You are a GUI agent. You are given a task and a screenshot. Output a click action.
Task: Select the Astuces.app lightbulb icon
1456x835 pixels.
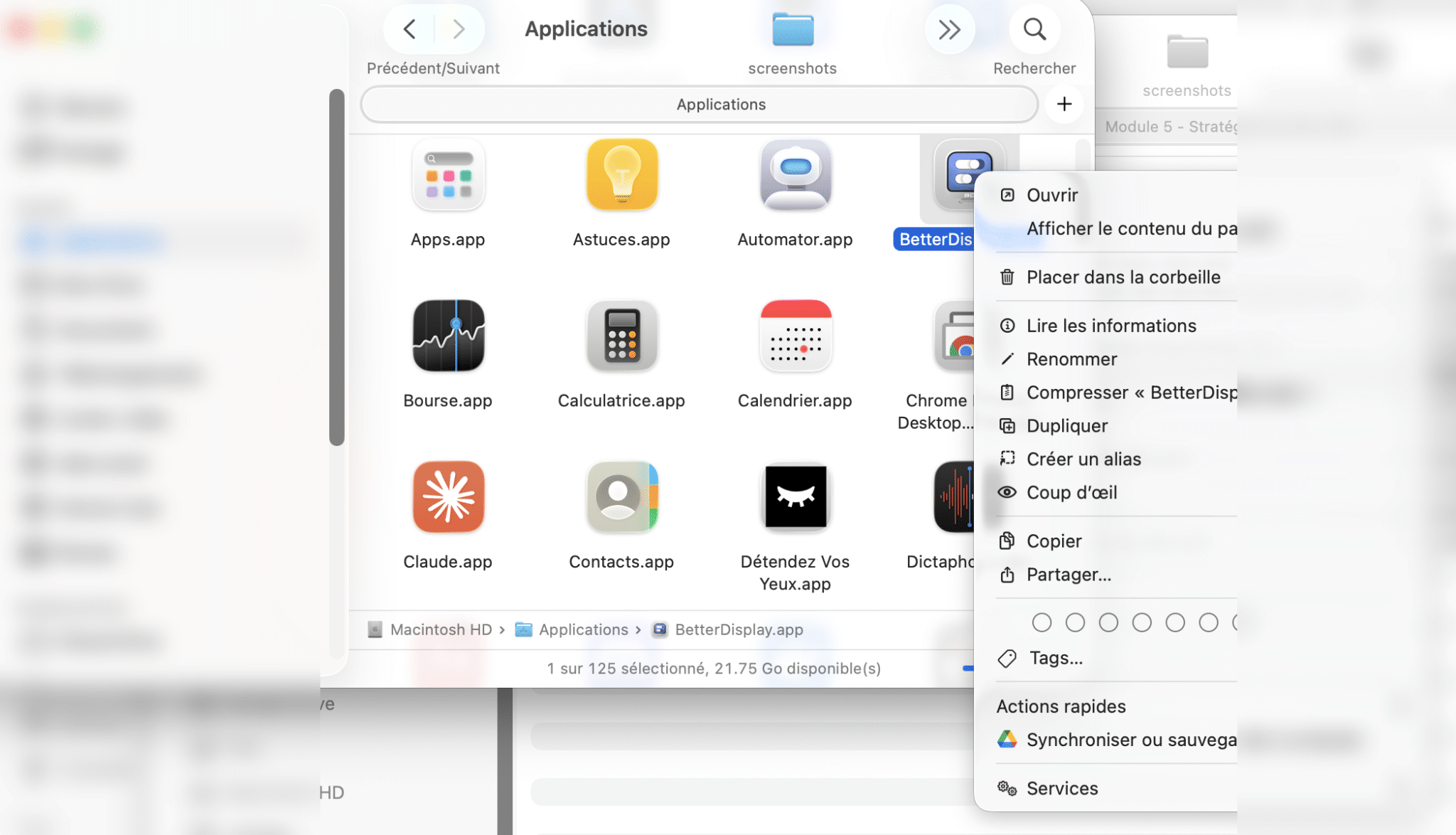[621, 175]
